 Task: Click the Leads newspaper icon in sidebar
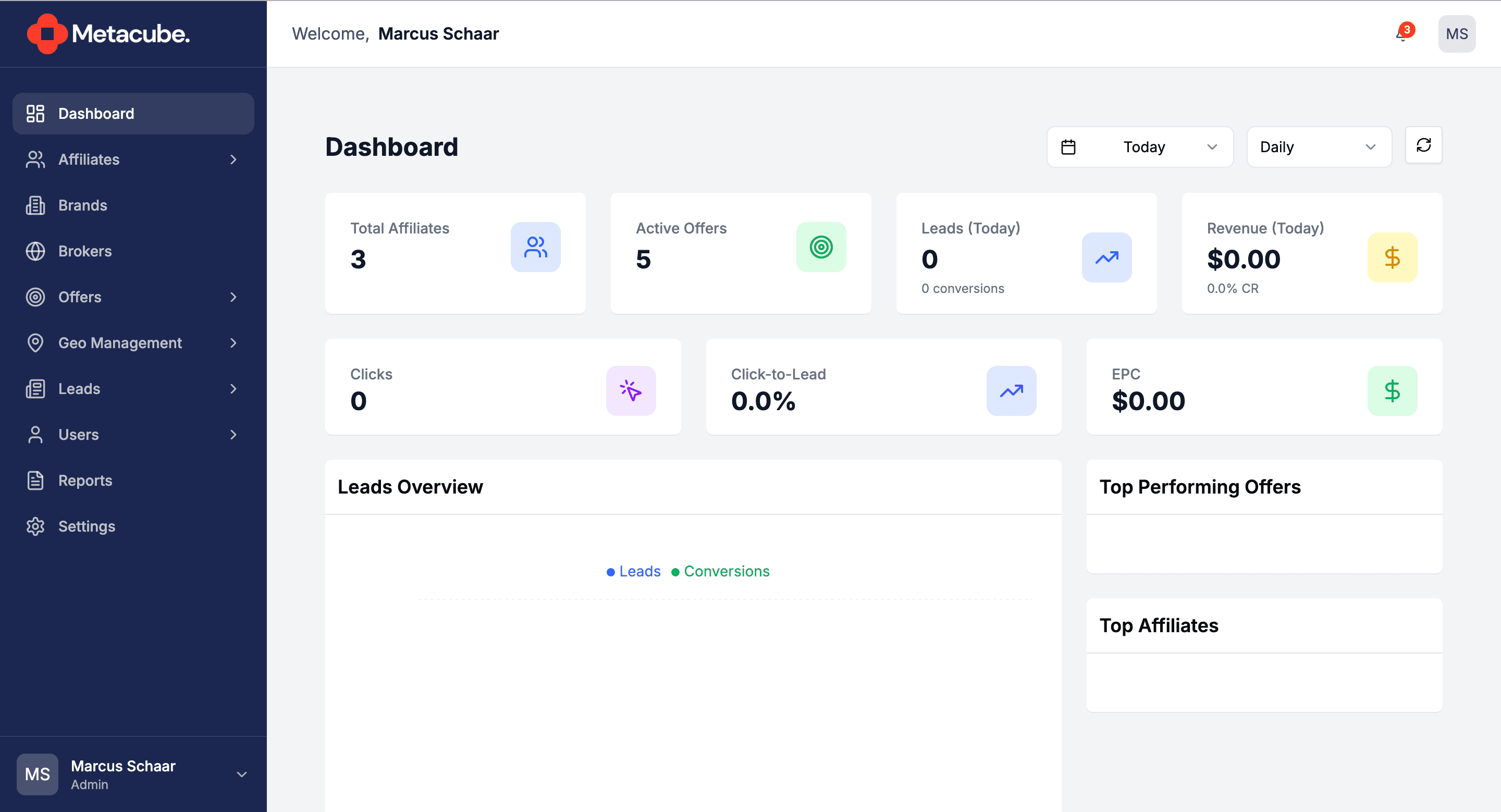coord(35,389)
